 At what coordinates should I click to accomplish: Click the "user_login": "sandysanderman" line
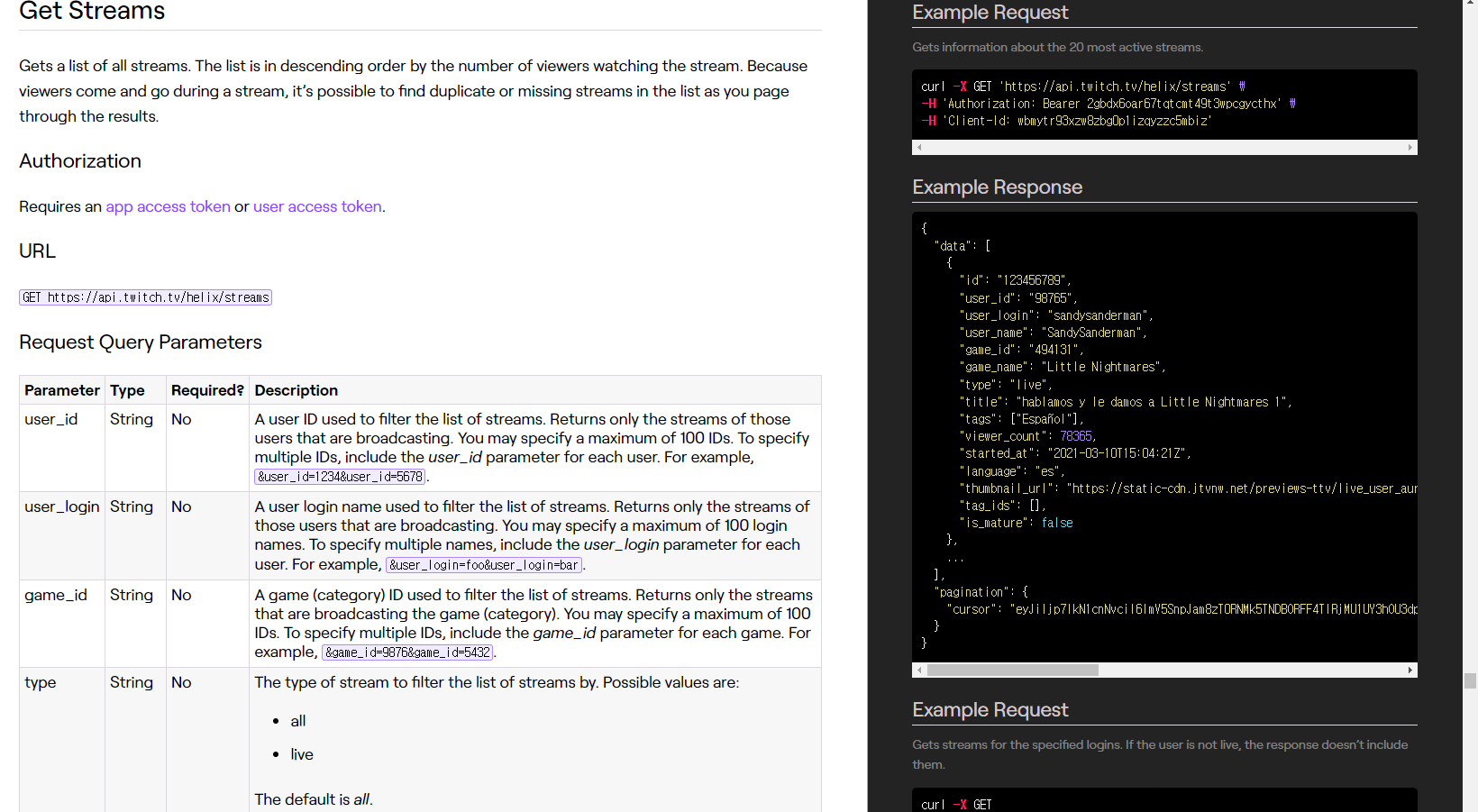[1056, 315]
